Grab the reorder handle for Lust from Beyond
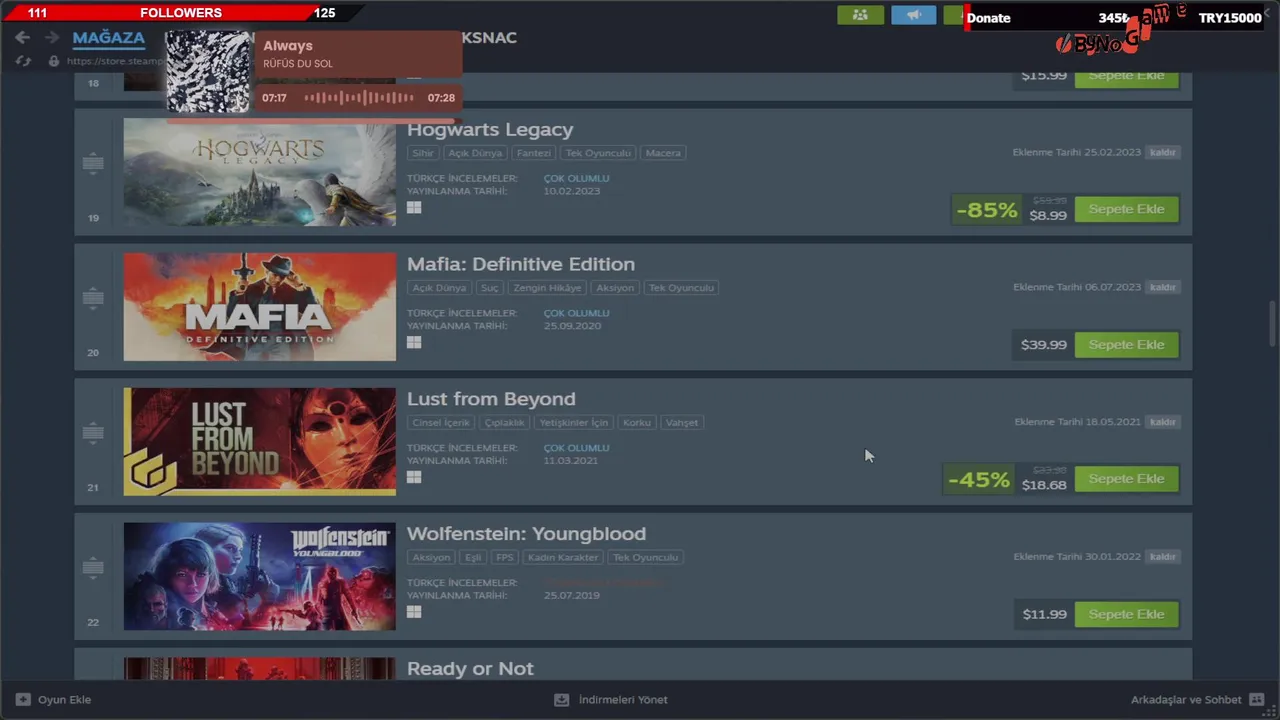1280x720 pixels. pos(93,432)
